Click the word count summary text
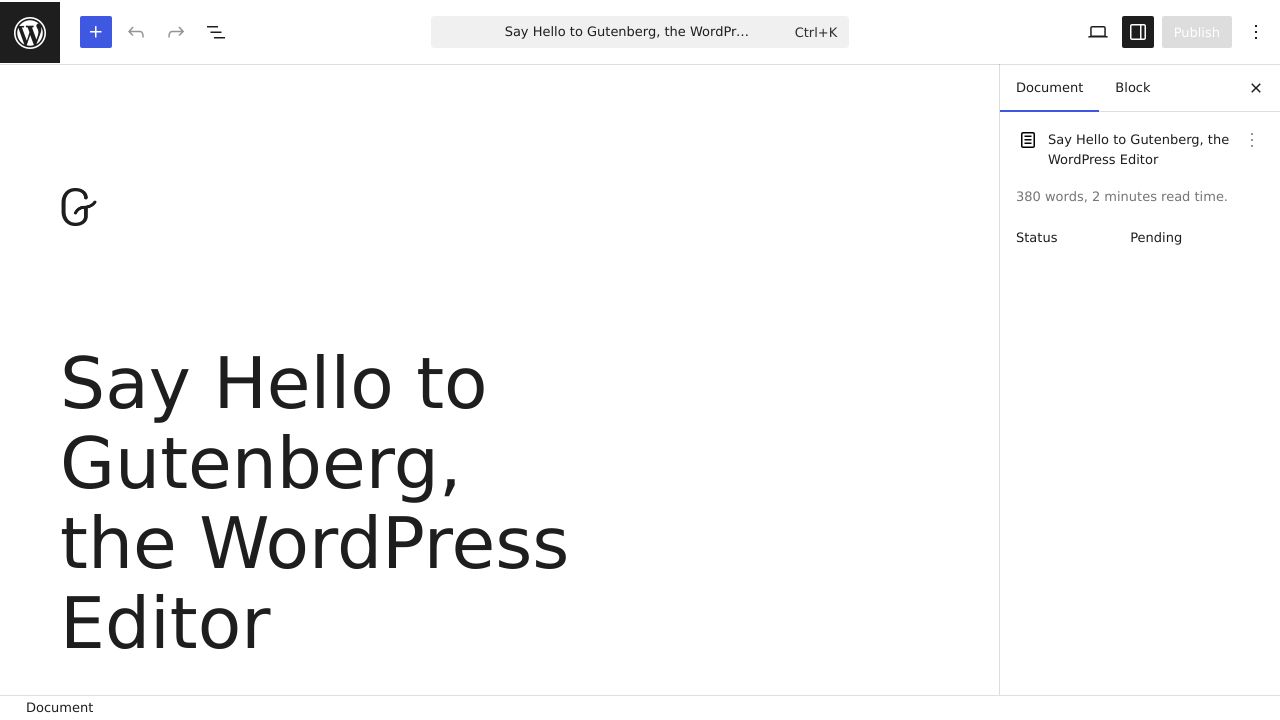This screenshot has height=720, width=1280. pyautogui.click(x=1121, y=196)
